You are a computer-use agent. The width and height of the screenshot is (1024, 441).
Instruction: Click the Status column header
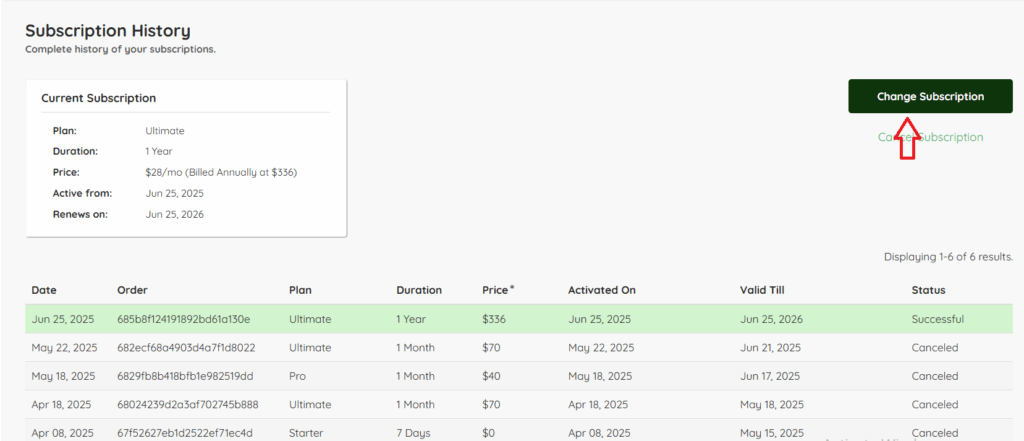coord(928,290)
